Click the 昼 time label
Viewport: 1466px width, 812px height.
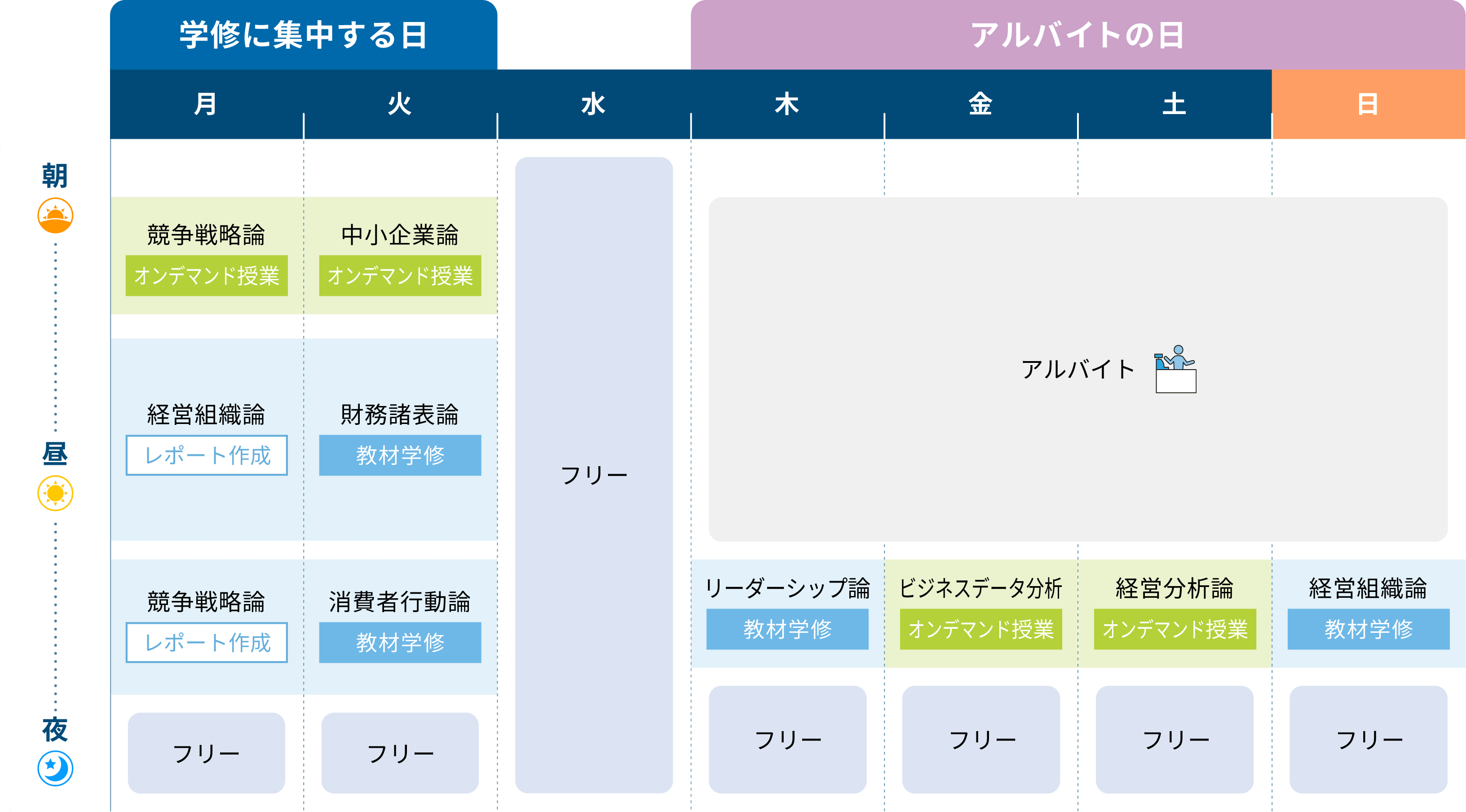[x=55, y=453]
